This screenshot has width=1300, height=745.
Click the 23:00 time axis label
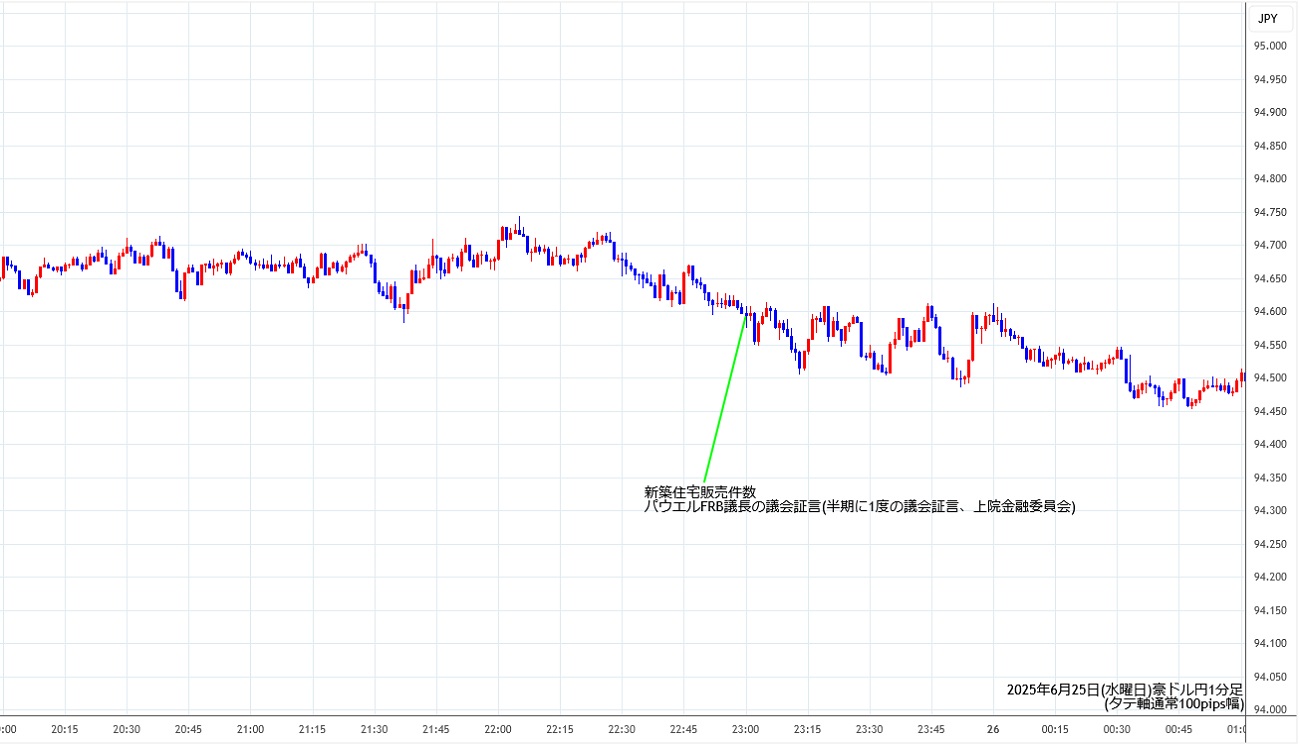(x=746, y=729)
